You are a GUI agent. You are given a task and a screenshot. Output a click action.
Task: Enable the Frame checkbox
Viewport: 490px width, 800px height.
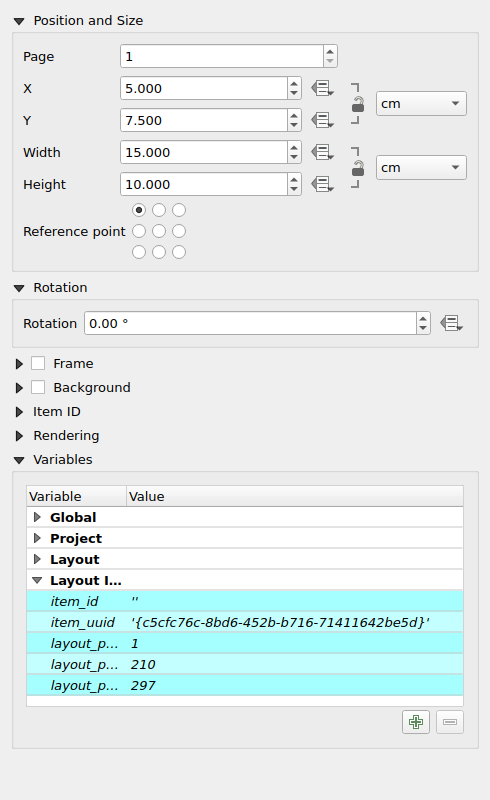point(38,363)
